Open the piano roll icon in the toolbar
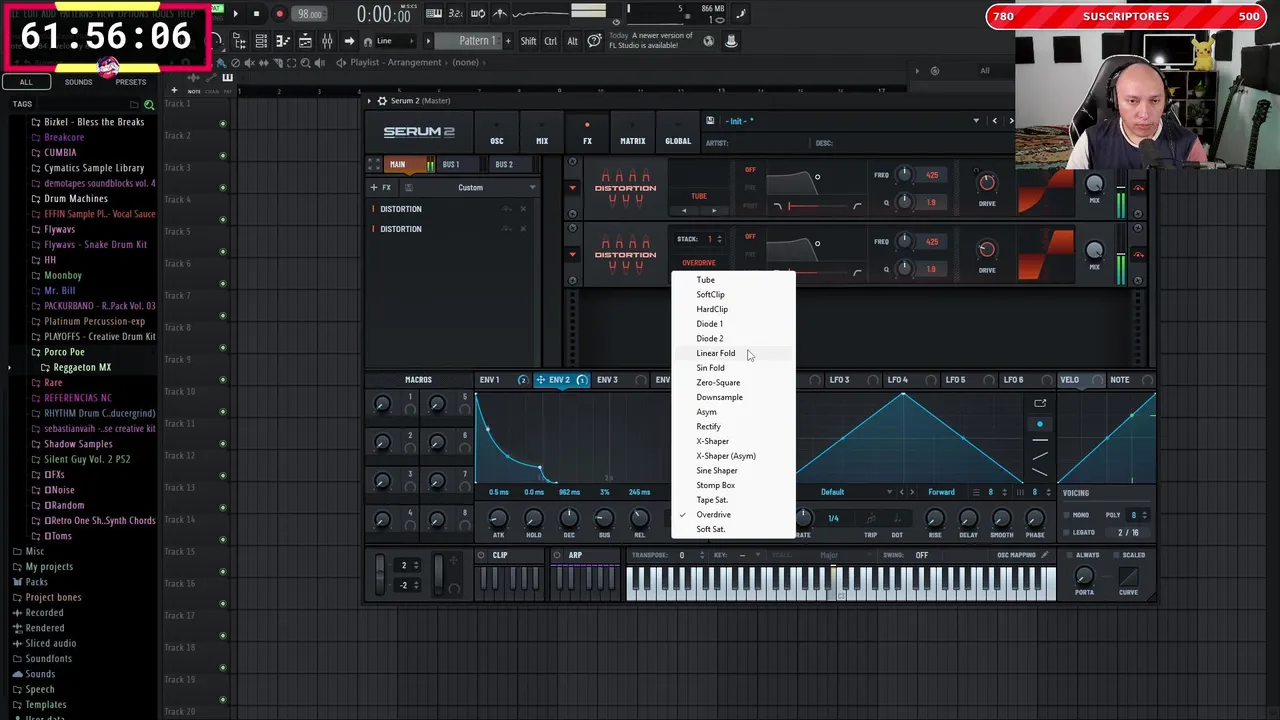This screenshot has height=720, width=1280. click(283, 41)
